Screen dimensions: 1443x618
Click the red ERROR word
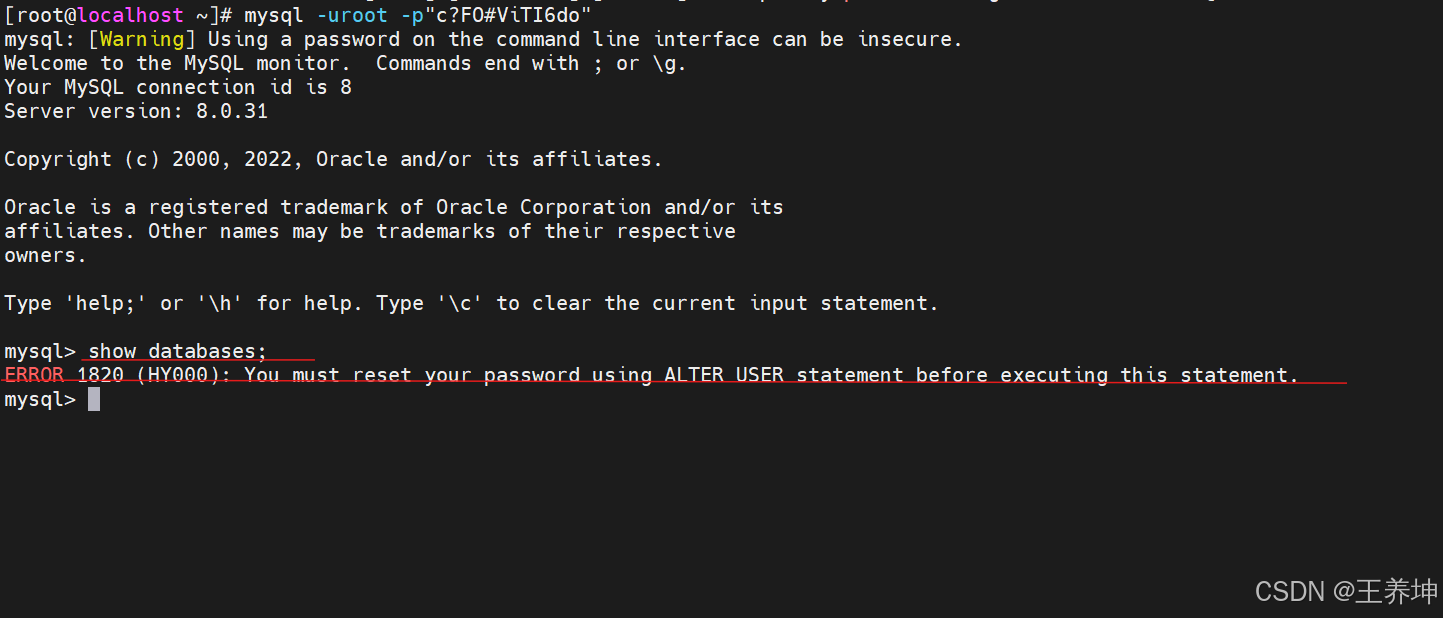coord(34,375)
